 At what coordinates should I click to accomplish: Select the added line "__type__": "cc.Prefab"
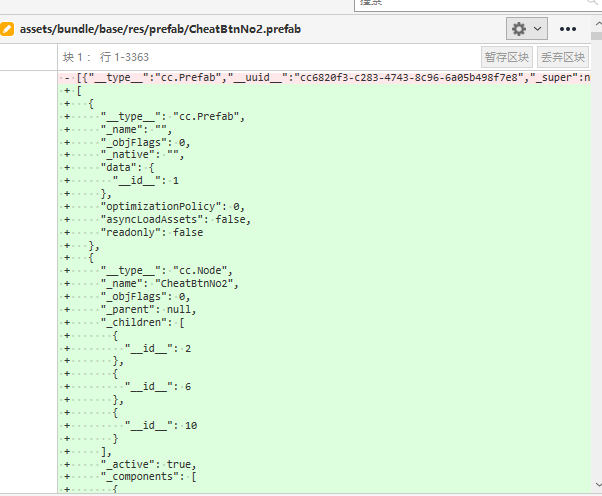(x=324, y=116)
